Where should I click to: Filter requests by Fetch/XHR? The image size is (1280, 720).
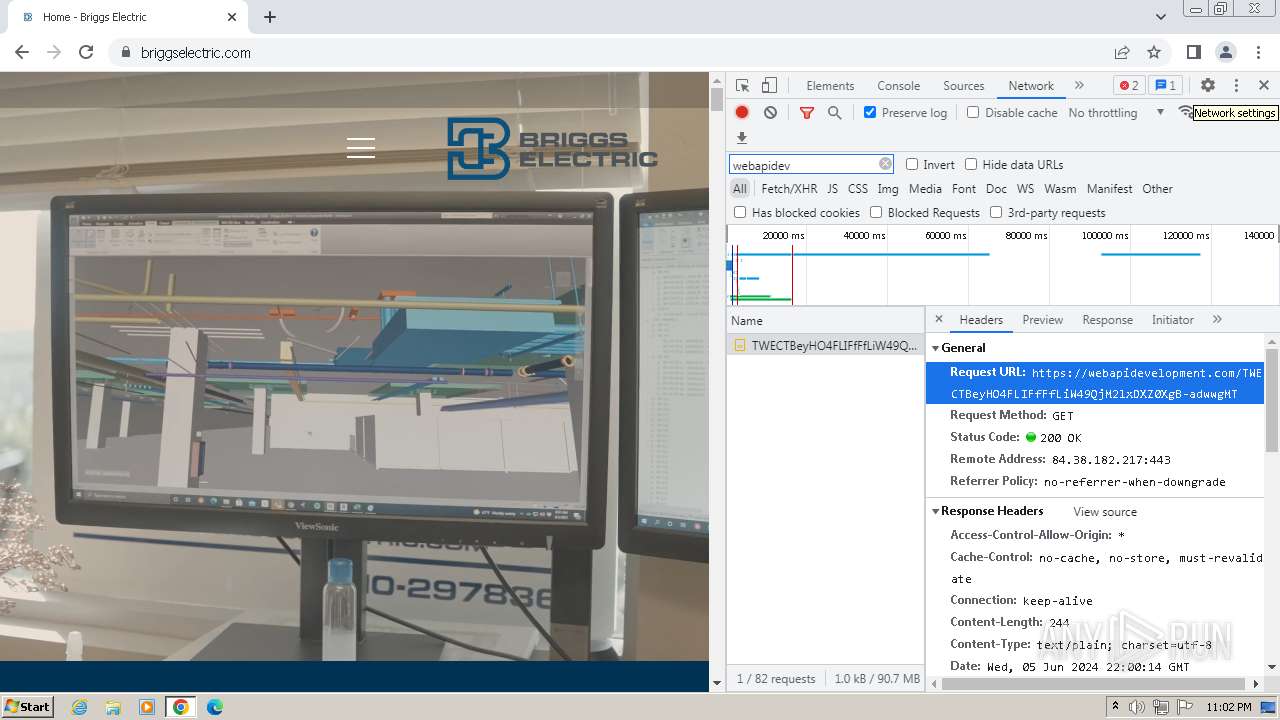click(x=789, y=189)
